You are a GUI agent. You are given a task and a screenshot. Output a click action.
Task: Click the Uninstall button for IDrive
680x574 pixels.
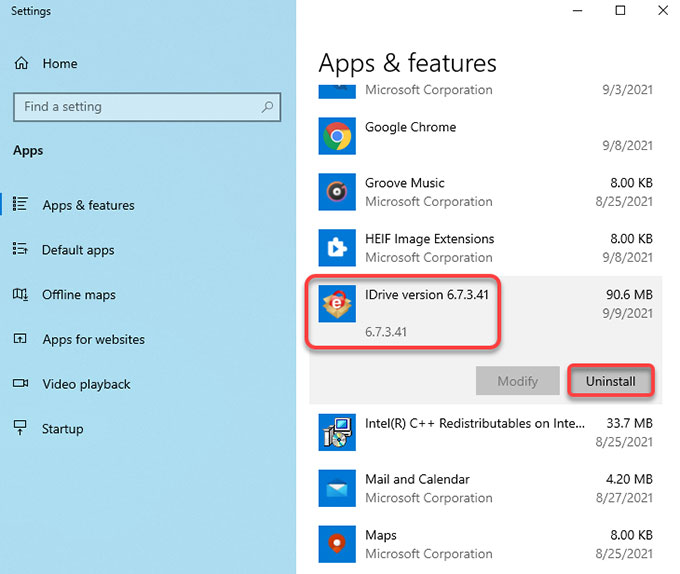click(x=611, y=381)
